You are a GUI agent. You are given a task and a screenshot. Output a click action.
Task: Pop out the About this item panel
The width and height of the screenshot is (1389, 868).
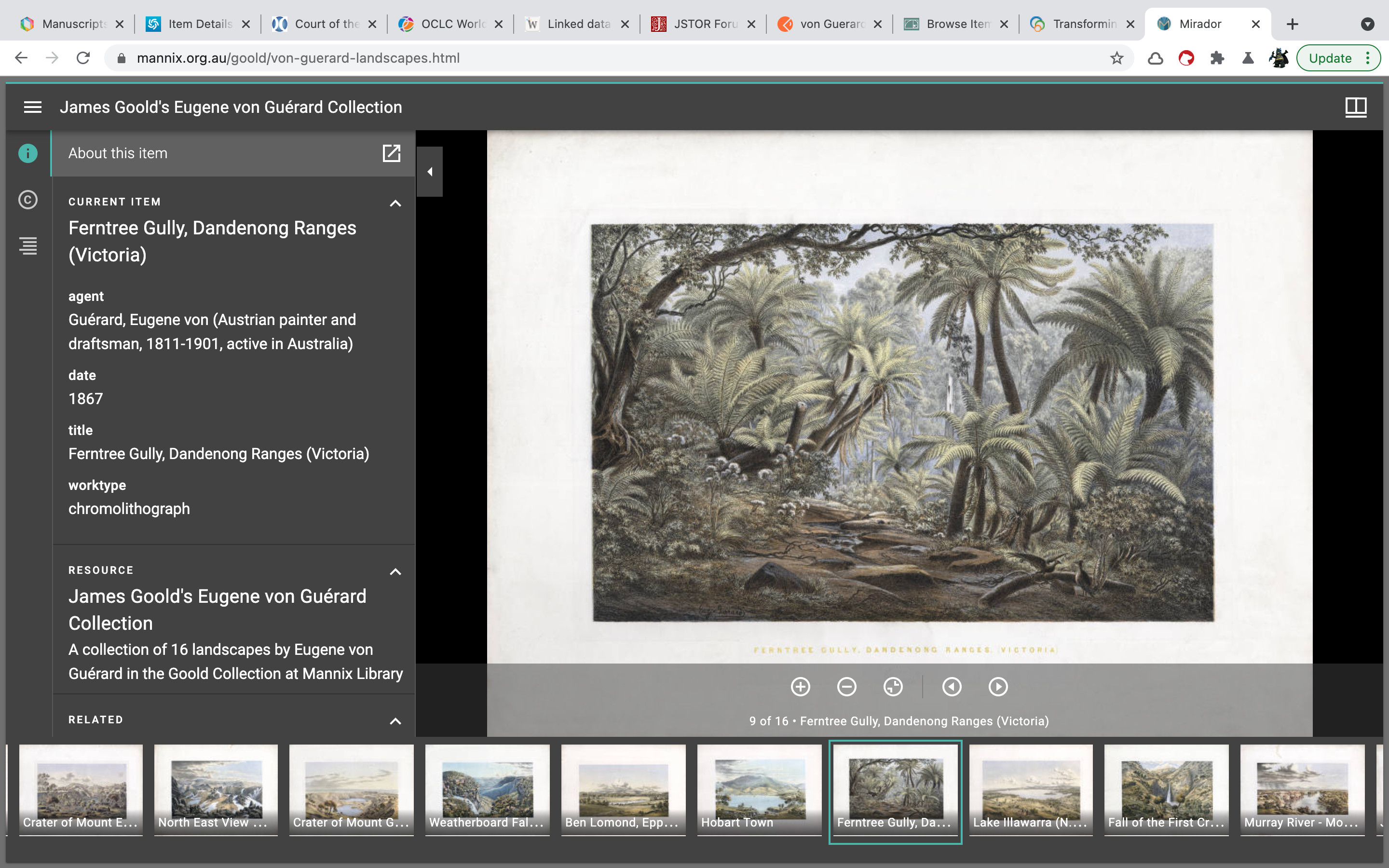(392, 153)
